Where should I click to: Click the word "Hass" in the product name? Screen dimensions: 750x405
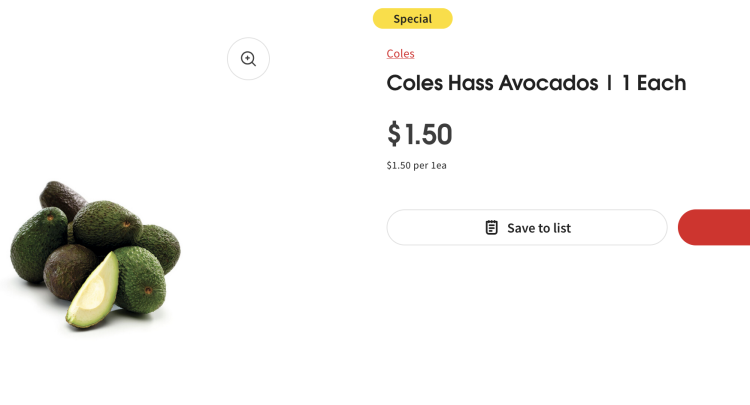(471, 83)
